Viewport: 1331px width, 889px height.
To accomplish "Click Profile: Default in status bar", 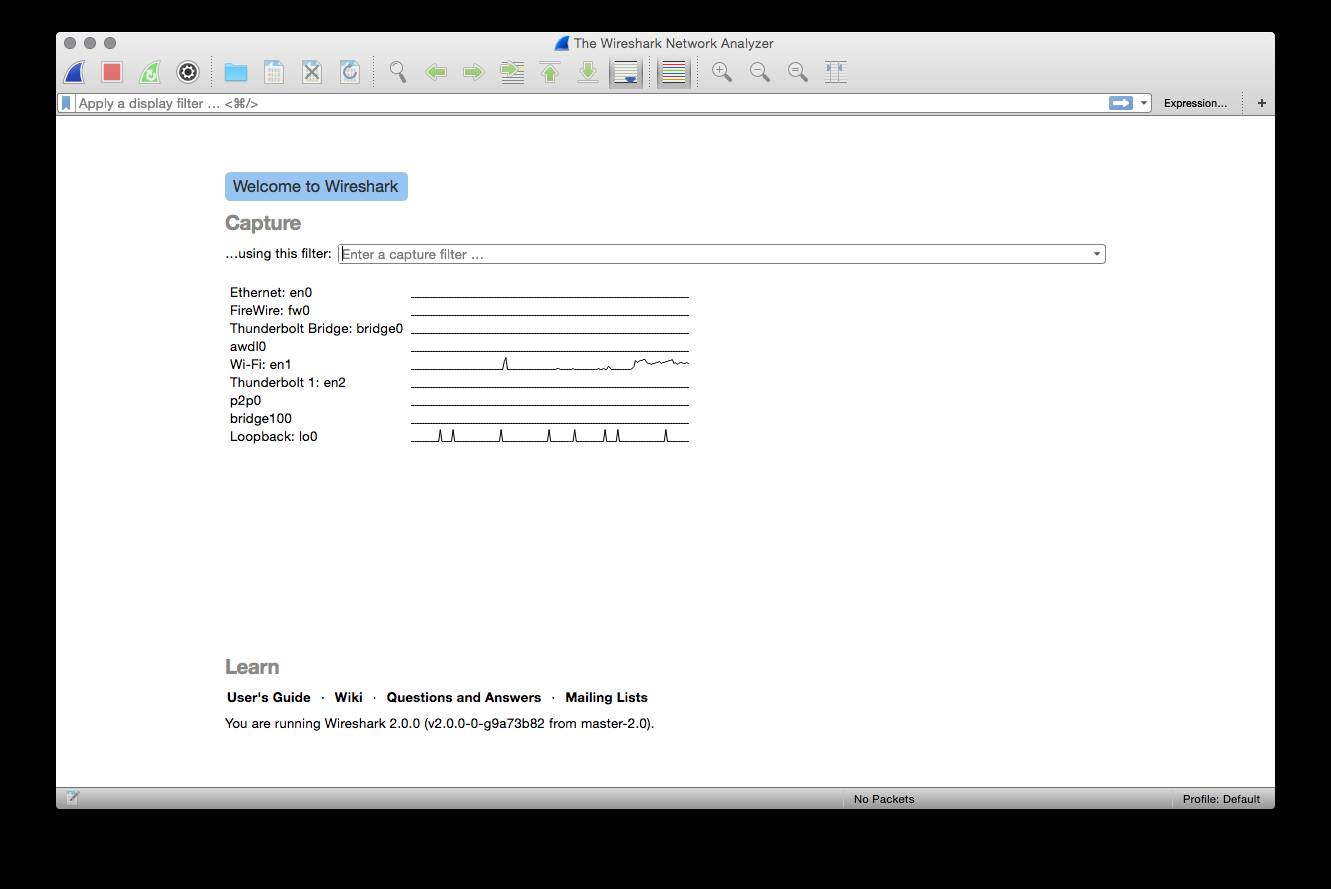I will click(1221, 799).
